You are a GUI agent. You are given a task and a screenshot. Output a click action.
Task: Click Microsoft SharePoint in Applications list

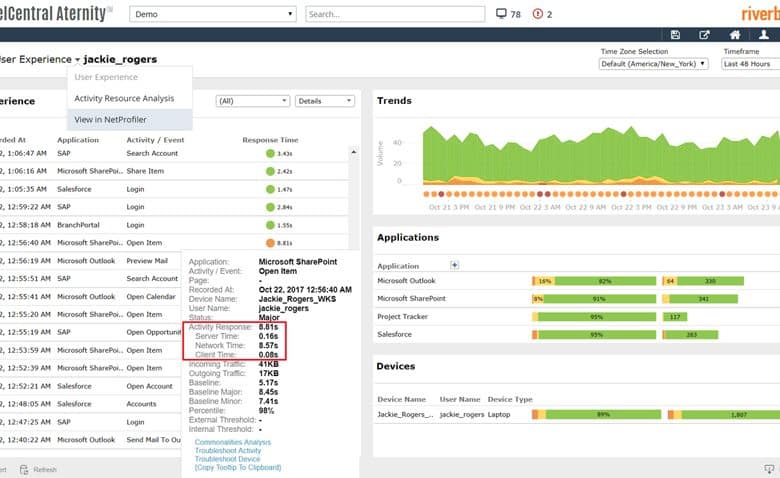pos(411,298)
